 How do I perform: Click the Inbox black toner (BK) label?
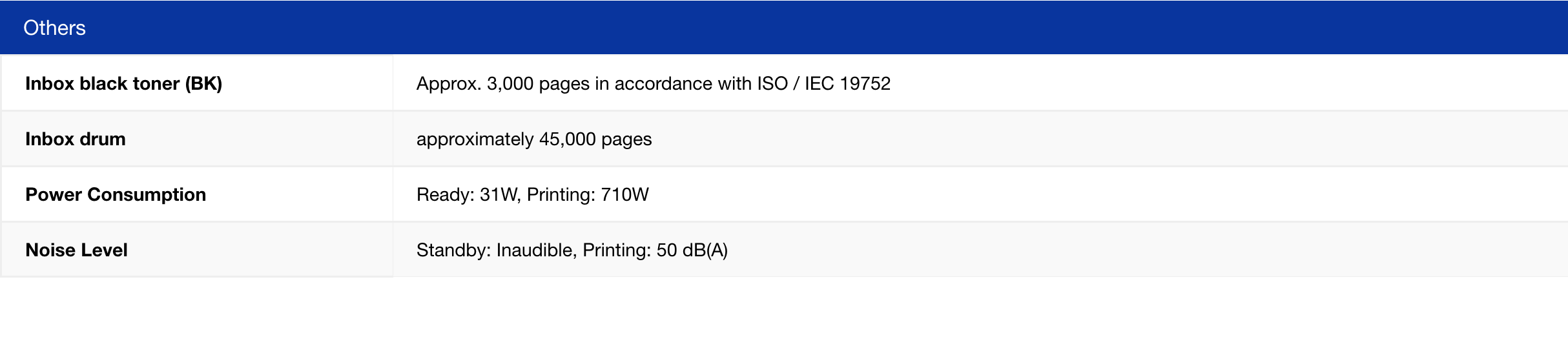coord(123,83)
